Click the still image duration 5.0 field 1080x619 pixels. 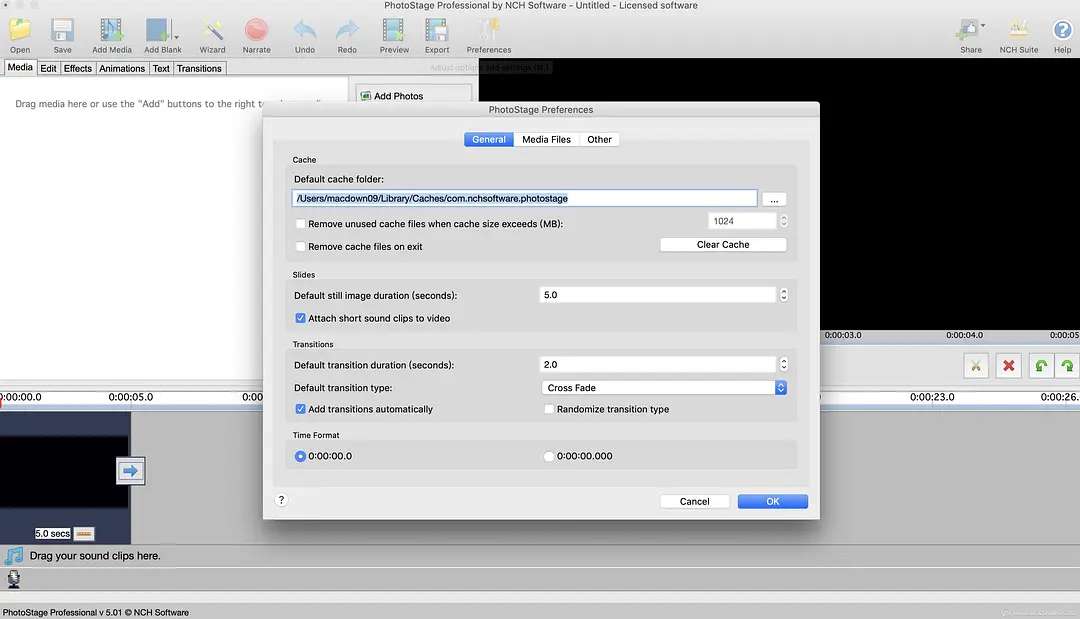point(658,295)
